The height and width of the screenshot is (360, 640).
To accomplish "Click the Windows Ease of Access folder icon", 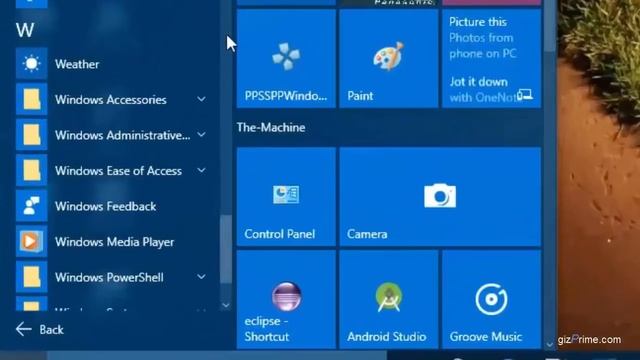I will pos(31,170).
